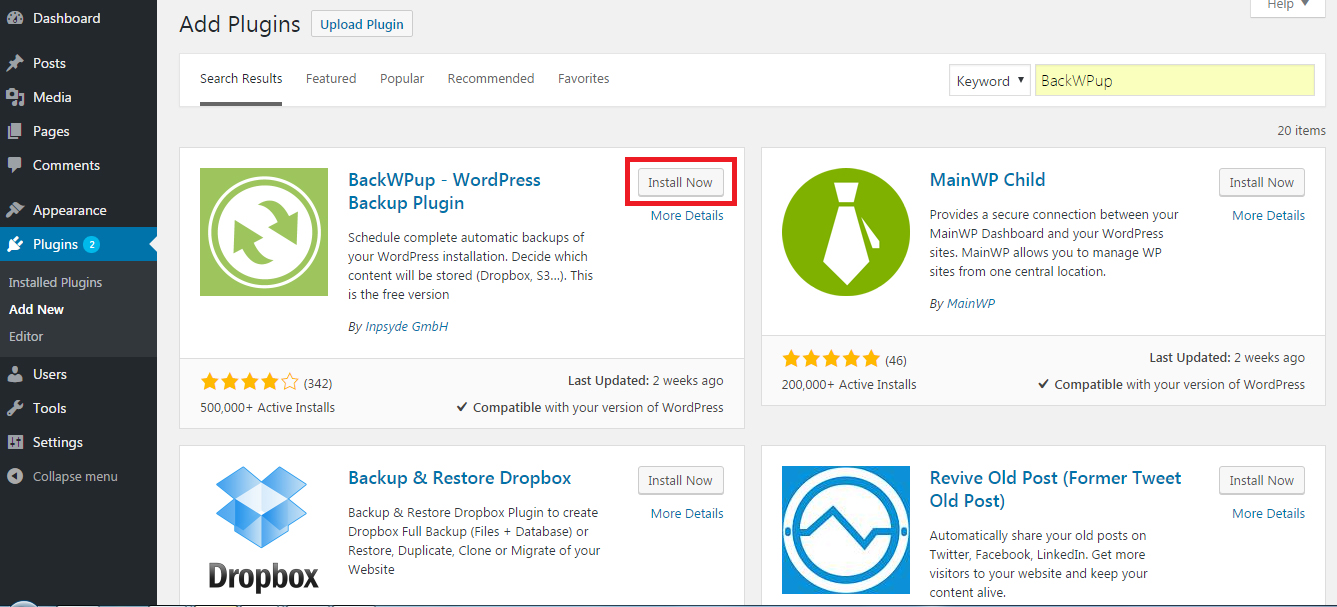Viewport: 1337px width, 607px height.
Task: Click the Posts pushpin icon
Action: pyautogui.click(x=15, y=63)
